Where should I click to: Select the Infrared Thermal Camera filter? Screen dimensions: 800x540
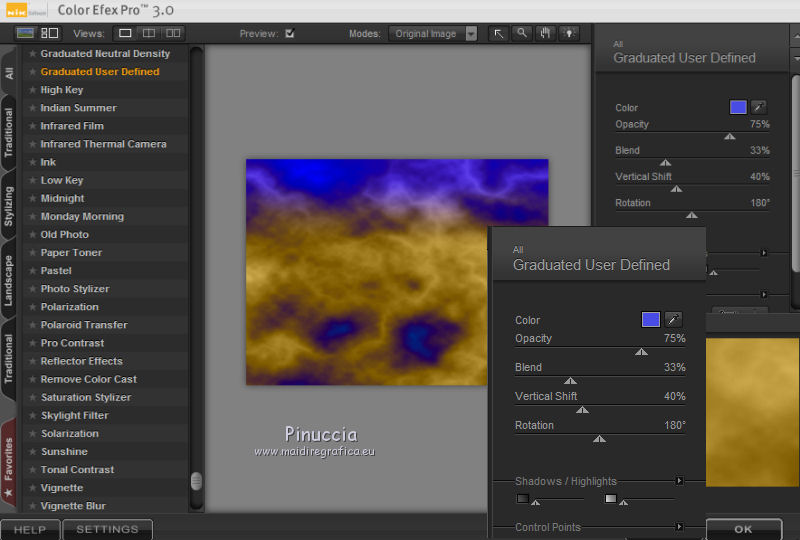click(104, 144)
